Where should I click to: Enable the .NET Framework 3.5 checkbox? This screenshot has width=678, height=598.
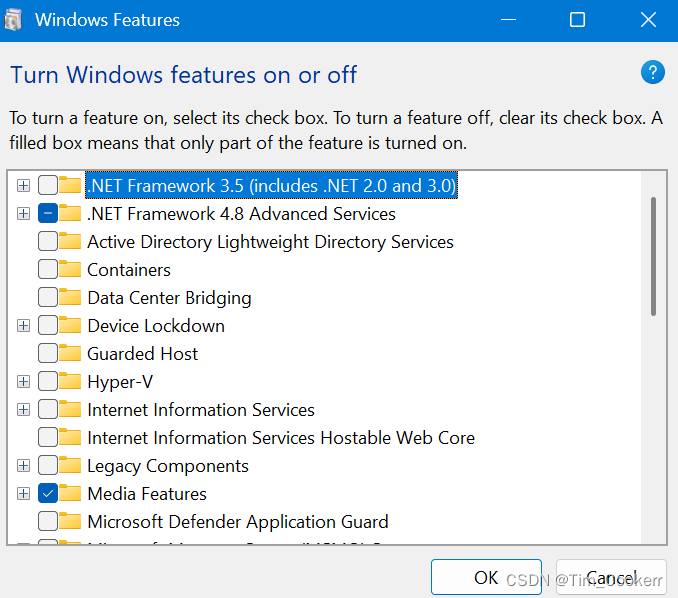48,185
